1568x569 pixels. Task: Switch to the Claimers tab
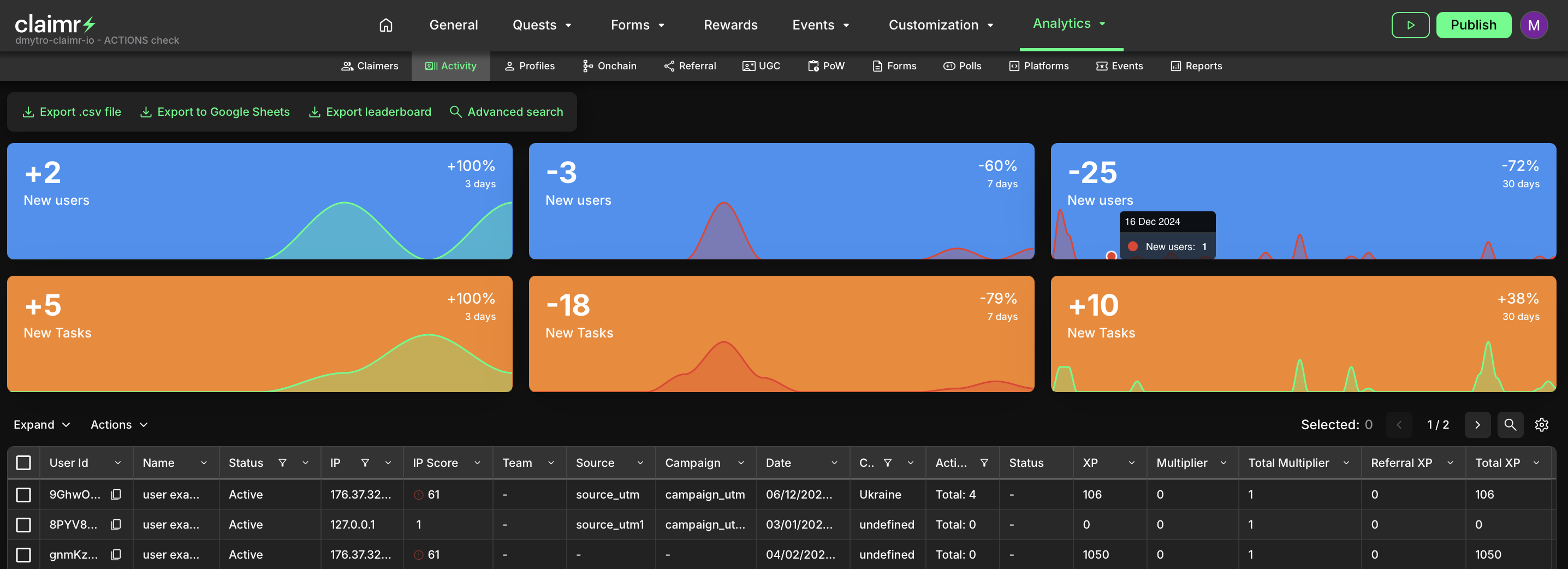(x=370, y=66)
